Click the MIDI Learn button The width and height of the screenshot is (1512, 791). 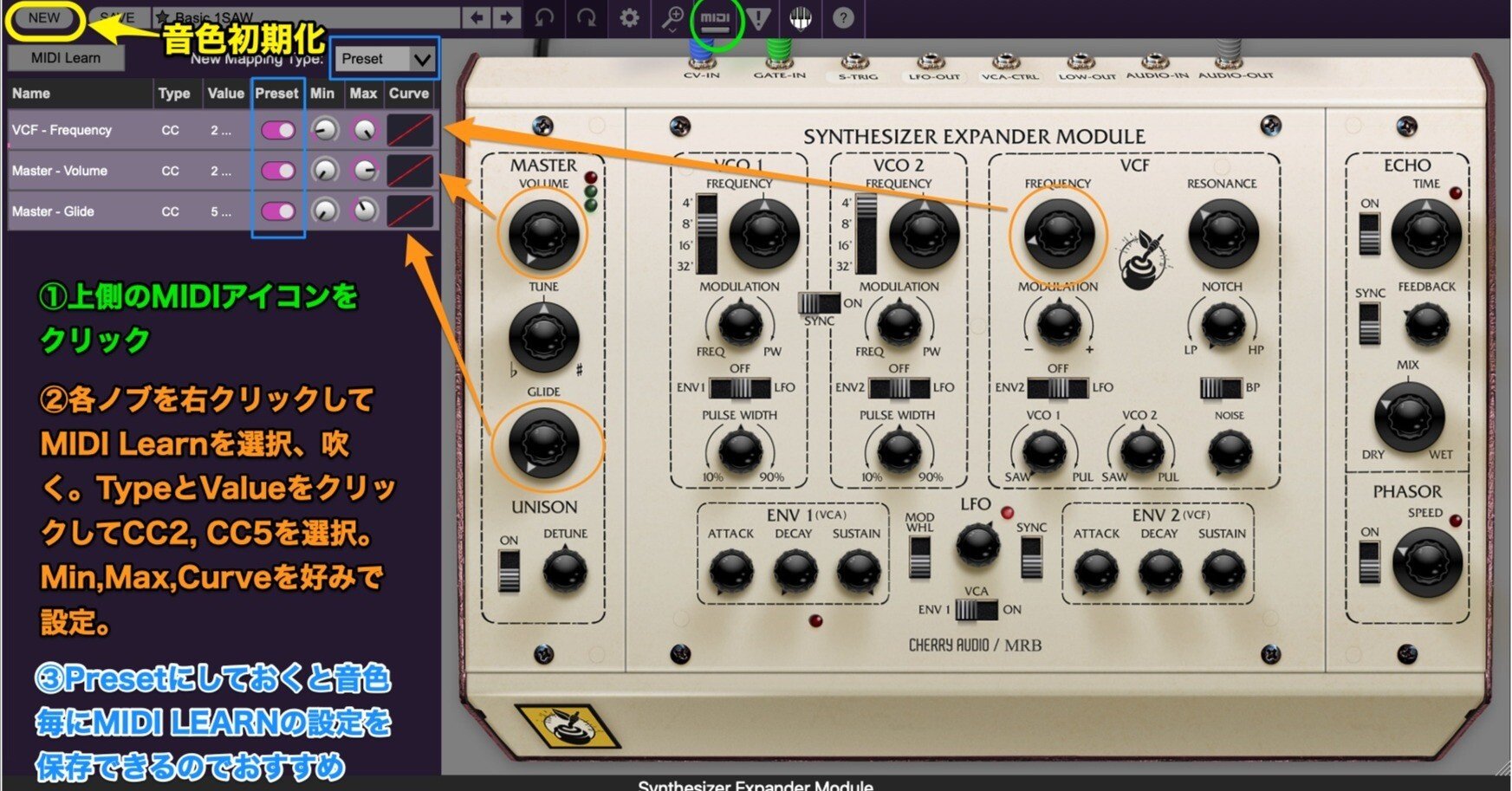click(65, 57)
